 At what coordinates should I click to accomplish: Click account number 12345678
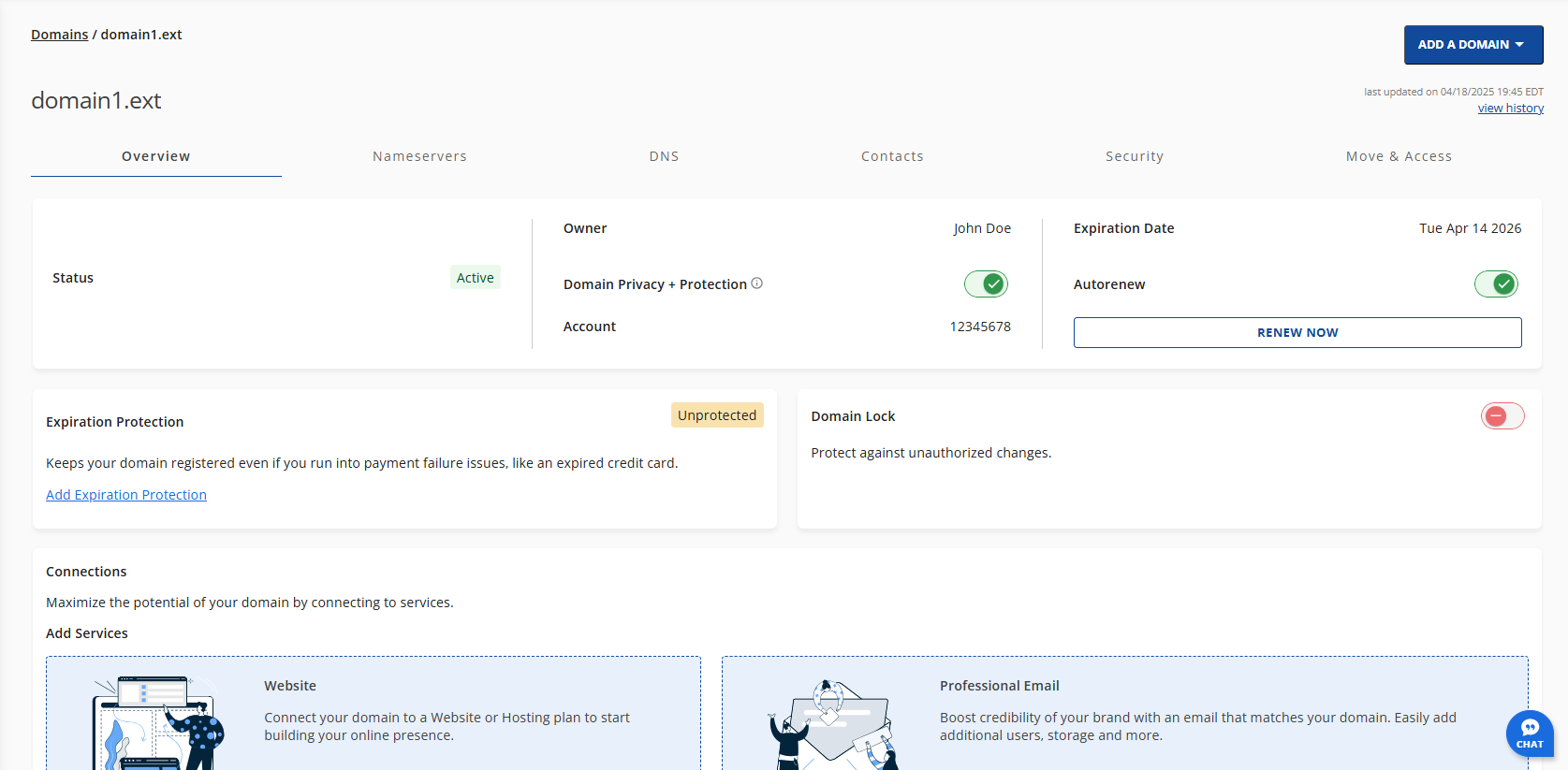(x=980, y=327)
